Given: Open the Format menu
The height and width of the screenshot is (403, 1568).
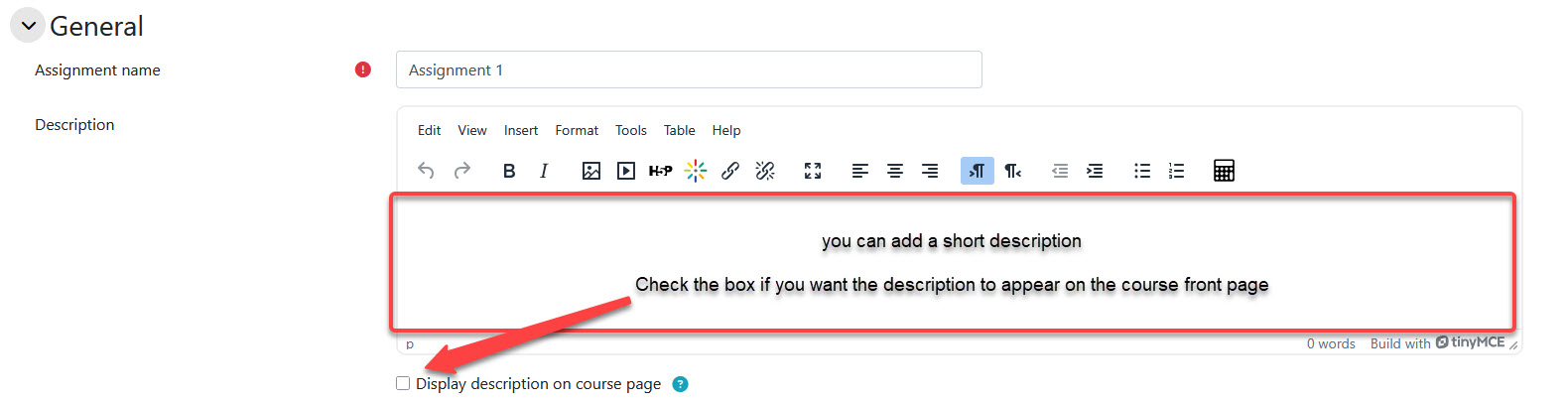Looking at the screenshot, I should 577,130.
